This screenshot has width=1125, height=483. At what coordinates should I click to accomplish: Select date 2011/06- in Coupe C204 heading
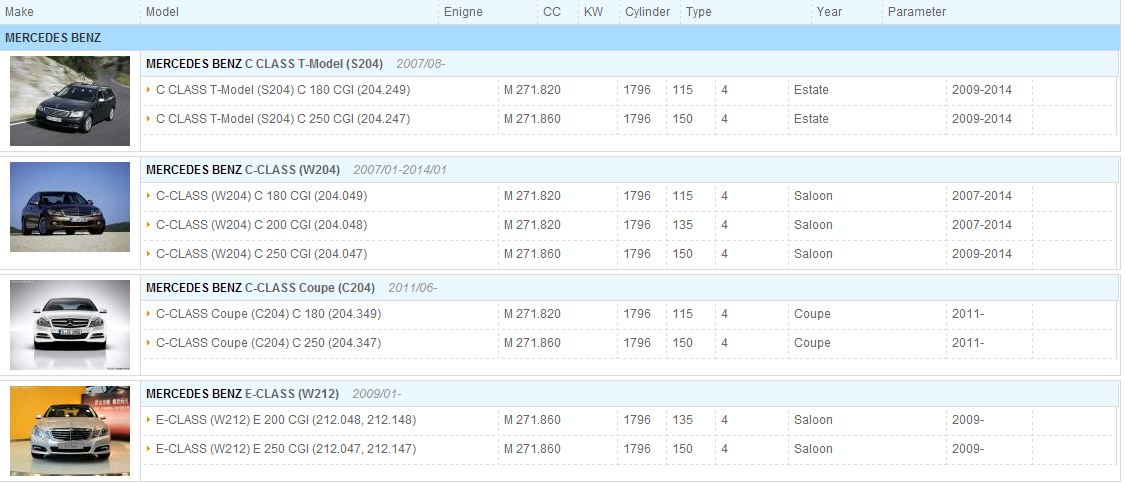pos(413,288)
